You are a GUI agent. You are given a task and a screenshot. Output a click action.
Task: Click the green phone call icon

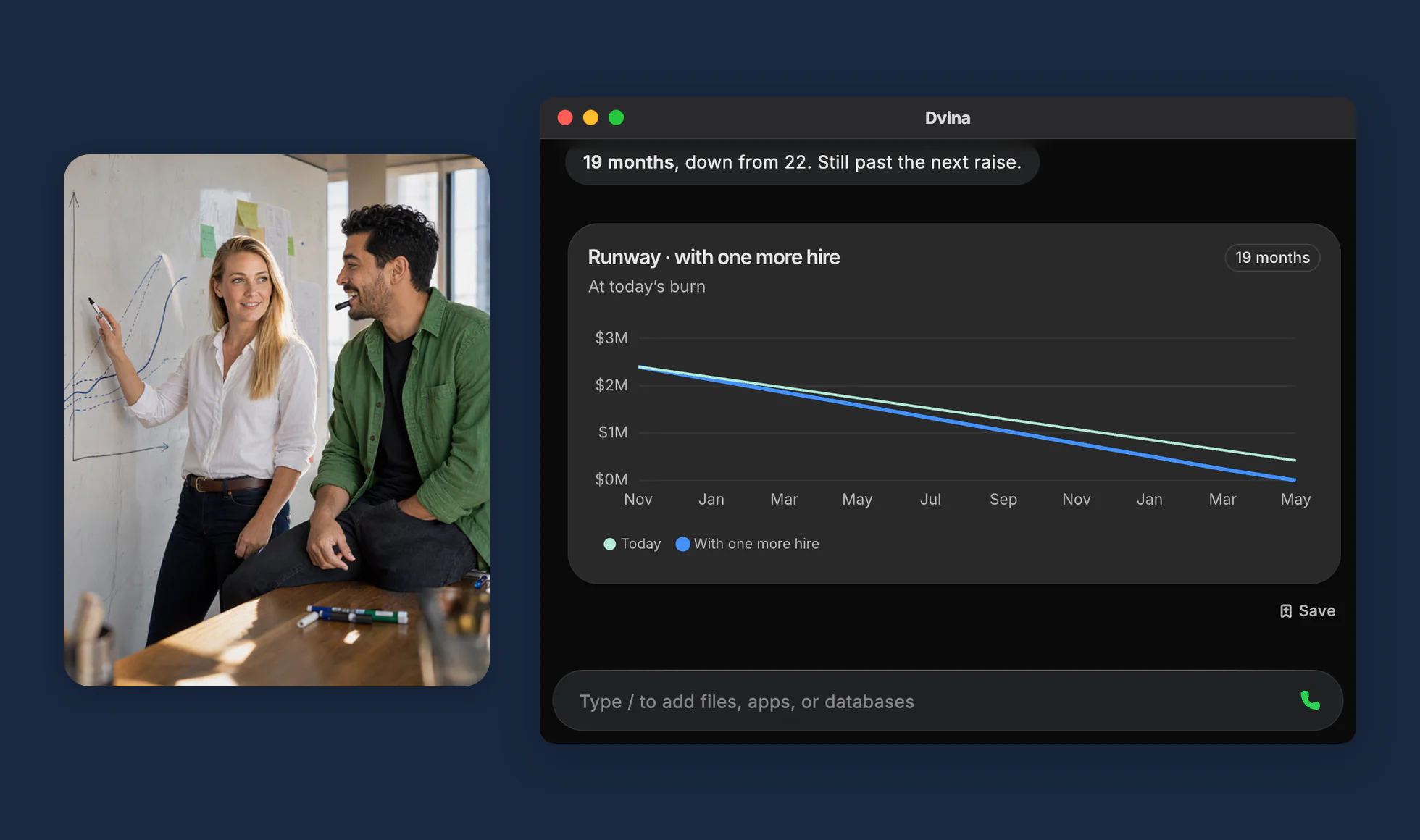point(1310,700)
